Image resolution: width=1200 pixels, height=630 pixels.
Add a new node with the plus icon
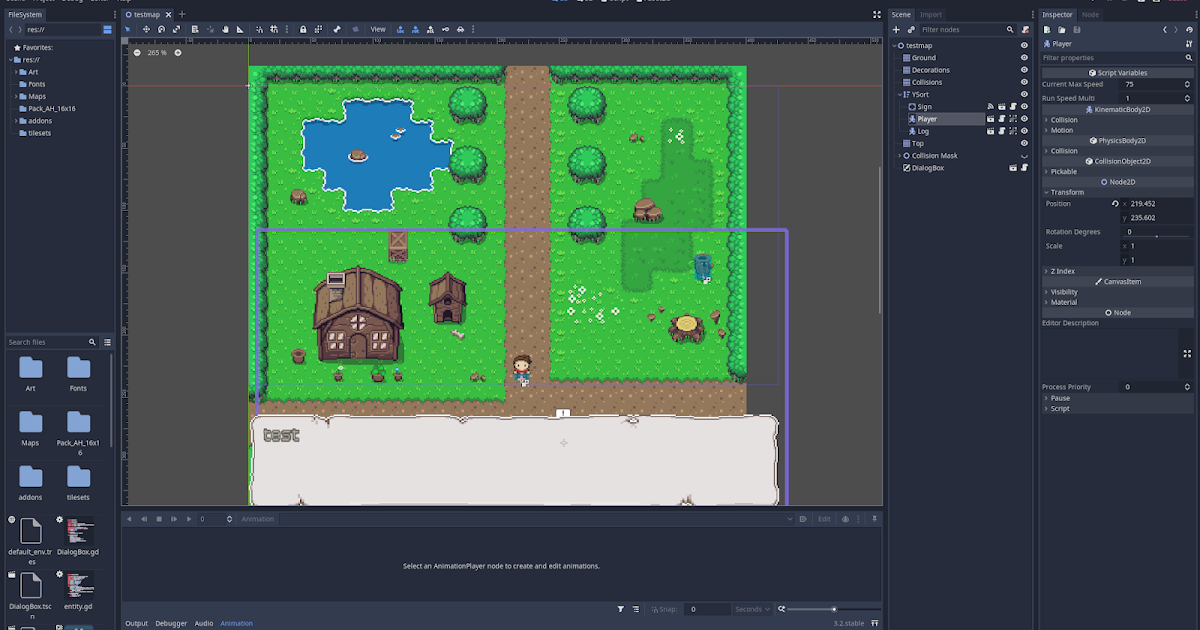tap(896, 29)
